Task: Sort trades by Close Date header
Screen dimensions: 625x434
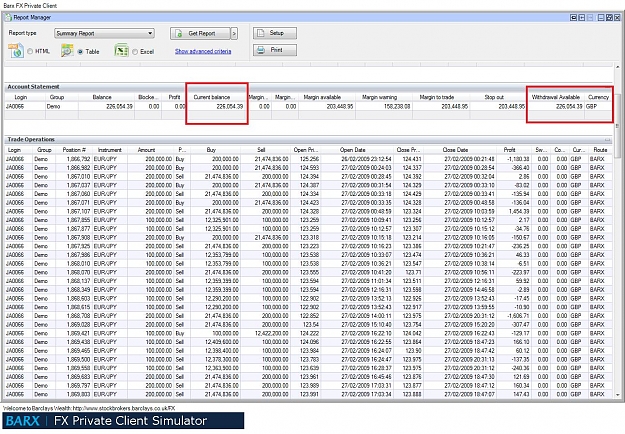Action: tap(455, 150)
